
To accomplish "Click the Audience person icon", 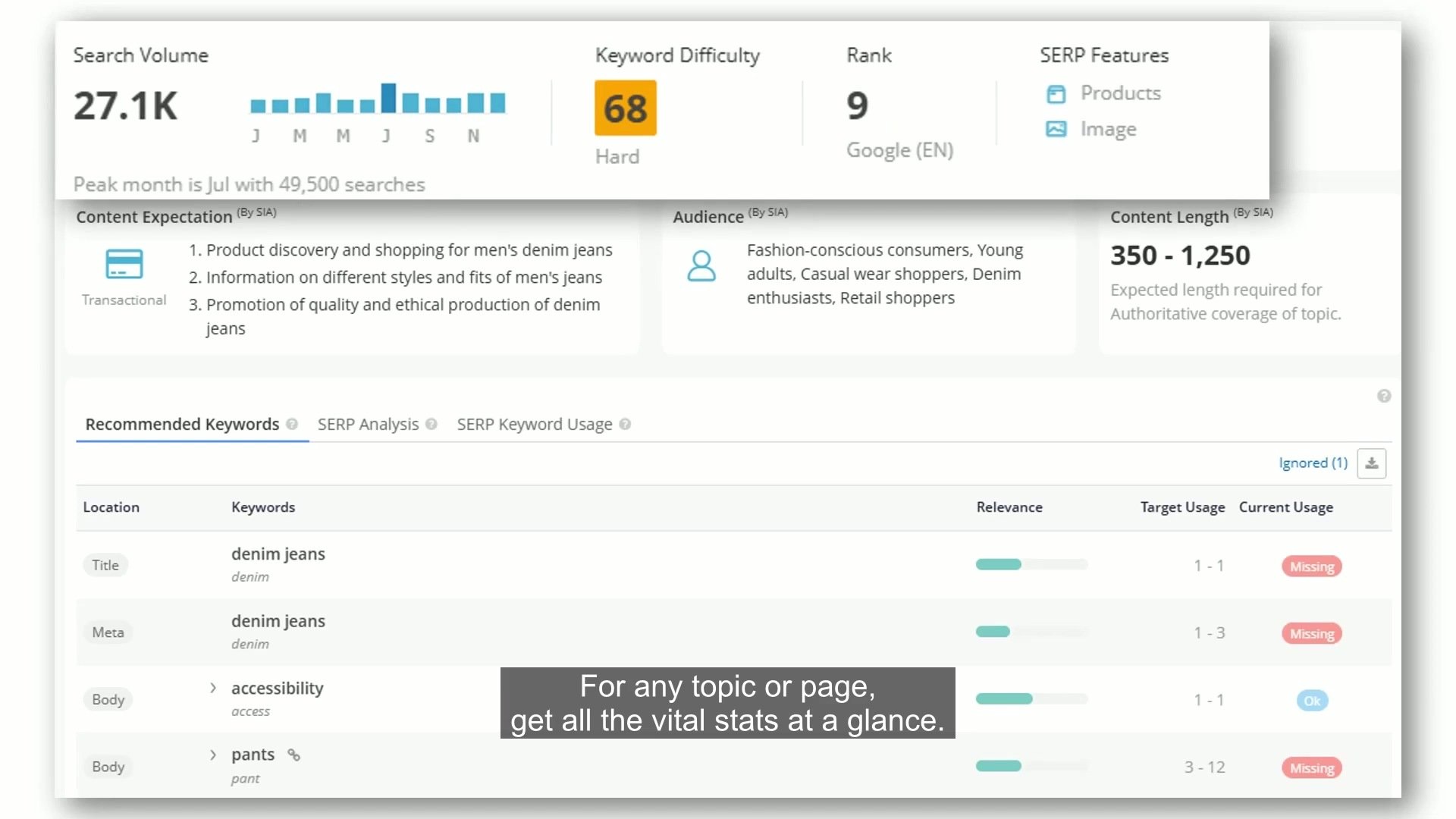I will [x=701, y=266].
